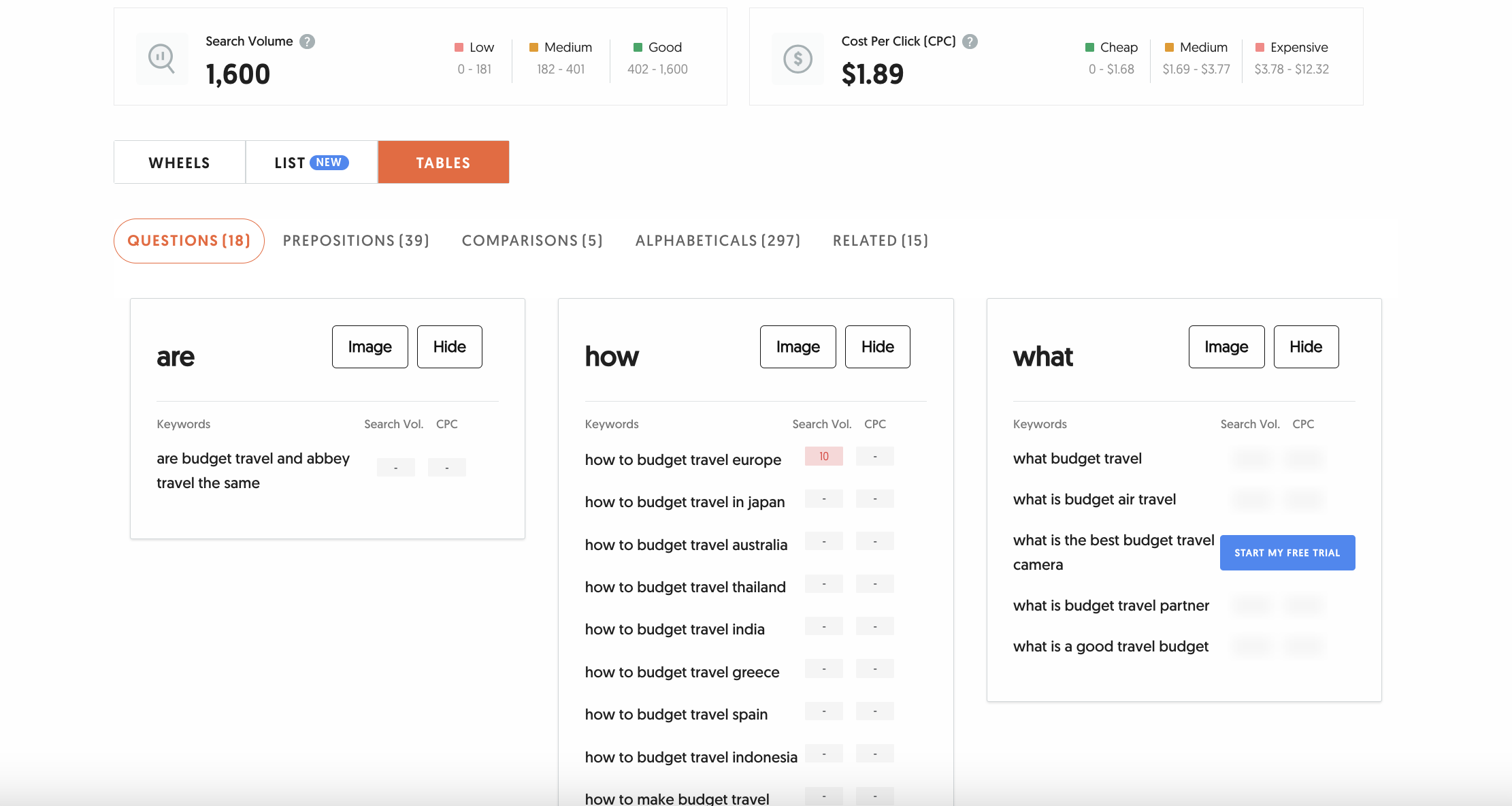Select the COMPARISONS (5) filter
1512x806 pixels.
pyautogui.click(x=534, y=240)
